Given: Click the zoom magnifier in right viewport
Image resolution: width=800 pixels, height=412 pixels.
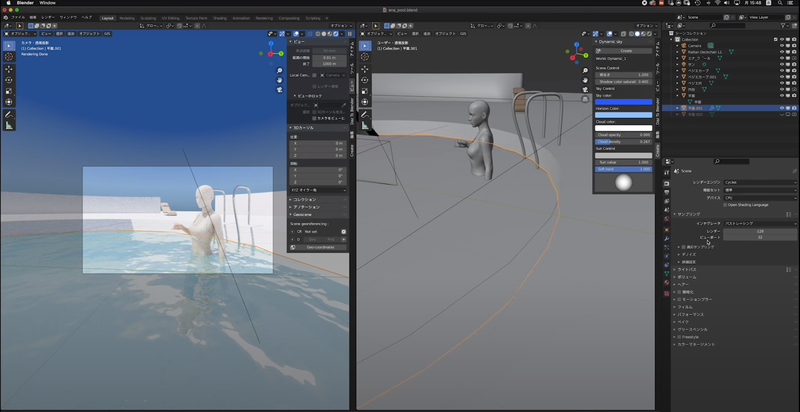Looking at the screenshot, I should [x=585, y=71].
